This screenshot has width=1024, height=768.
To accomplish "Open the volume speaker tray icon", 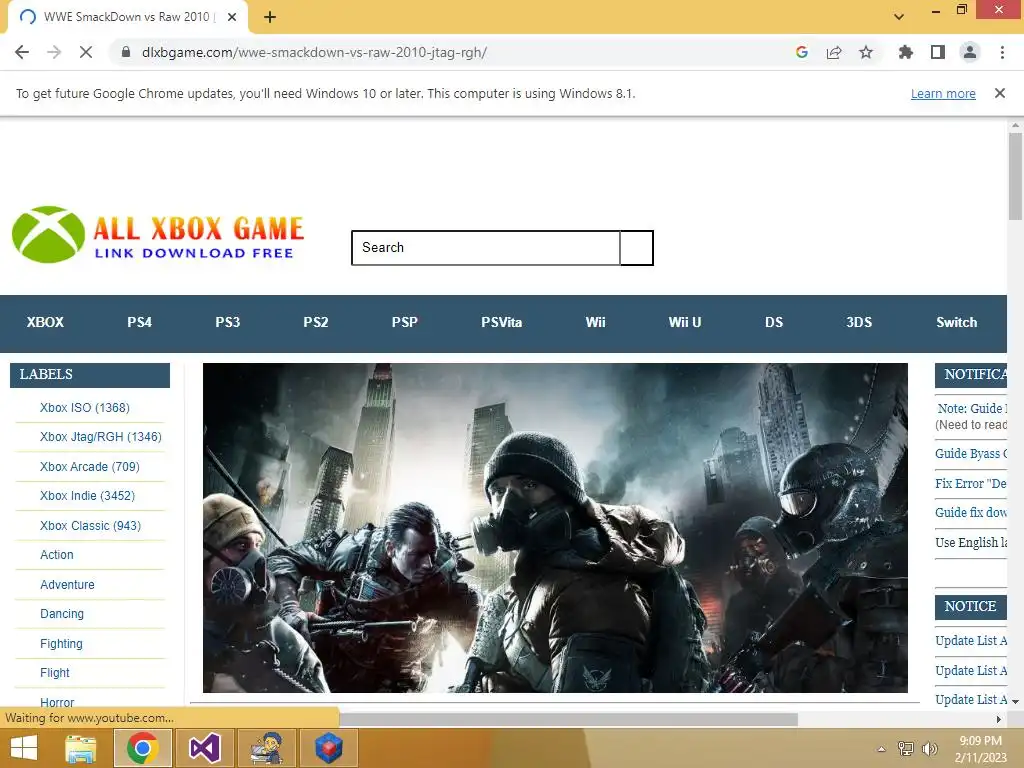I will 930,749.
